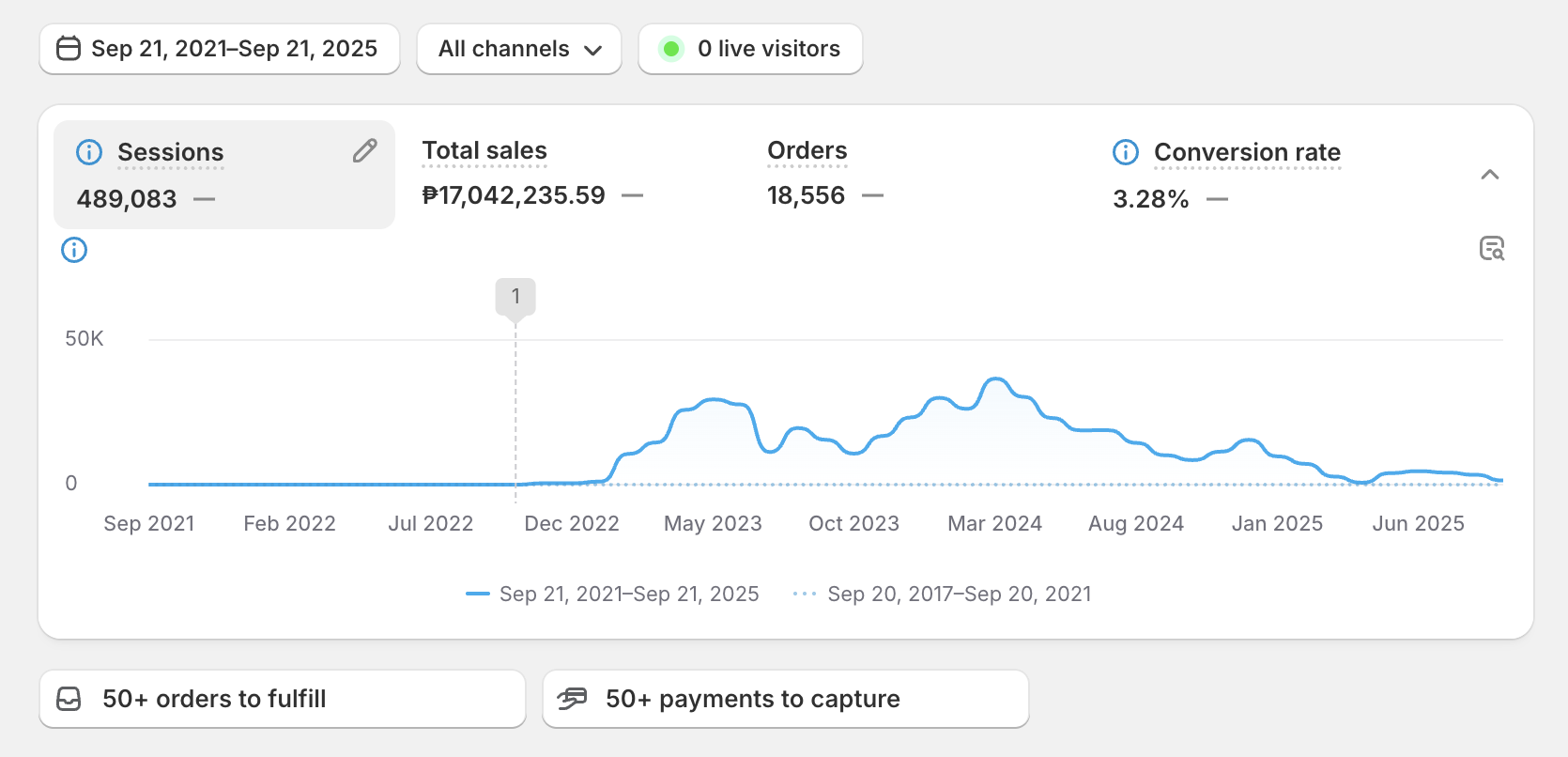Viewport: 1568px width, 757px height.
Task: Click the info icon beside Sessions title
Action: coord(89,152)
